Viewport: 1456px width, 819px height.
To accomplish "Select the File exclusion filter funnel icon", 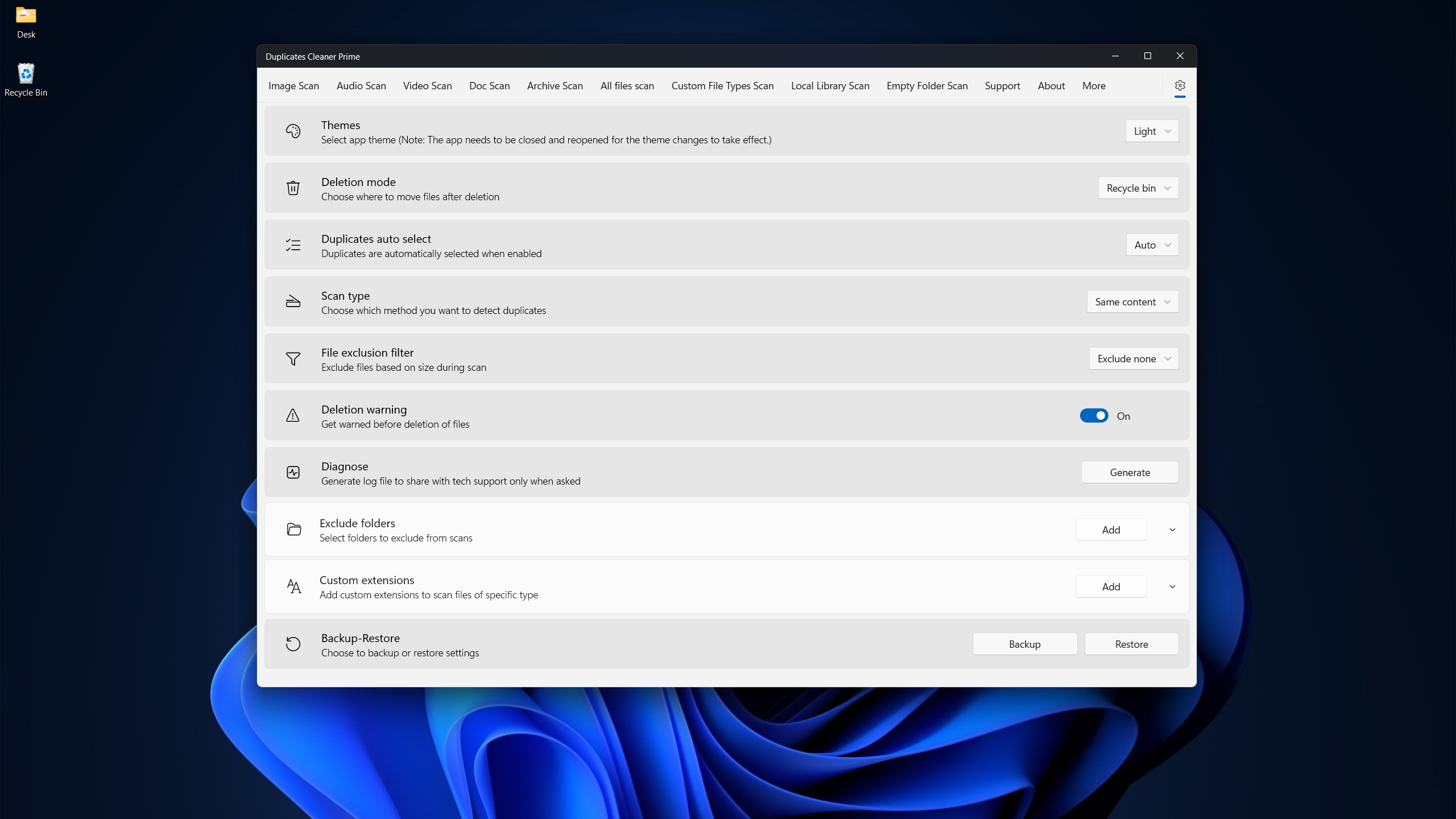I will [x=293, y=358].
